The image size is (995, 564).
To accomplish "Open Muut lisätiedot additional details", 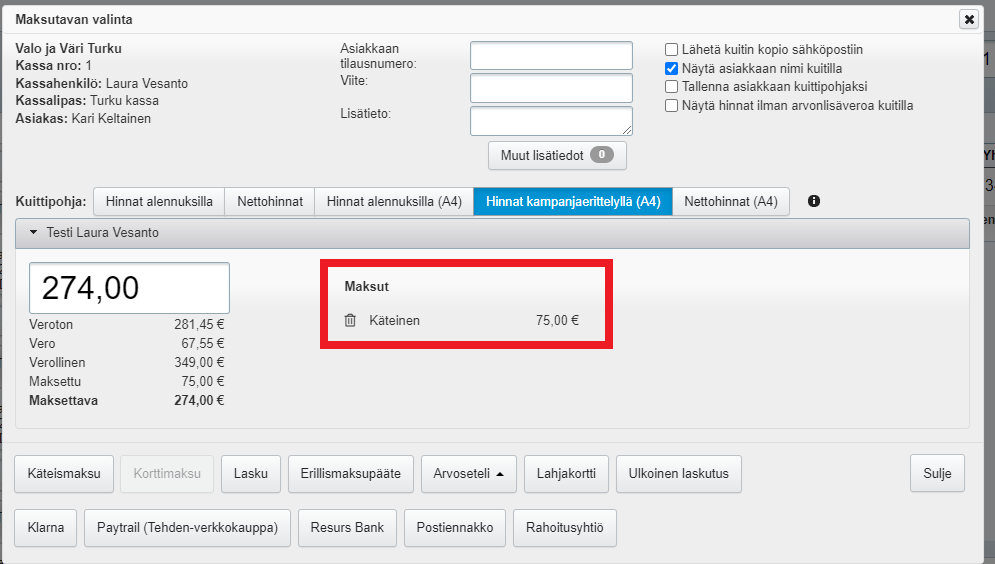I will (x=556, y=155).
